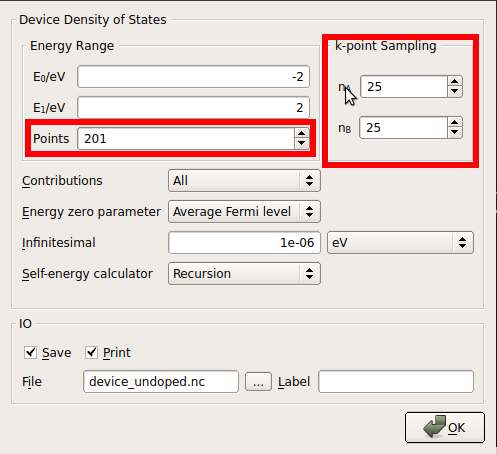Open the Energy zero parameter dropdown
The image size is (497, 454).
pyautogui.click(x=244, y=212)
